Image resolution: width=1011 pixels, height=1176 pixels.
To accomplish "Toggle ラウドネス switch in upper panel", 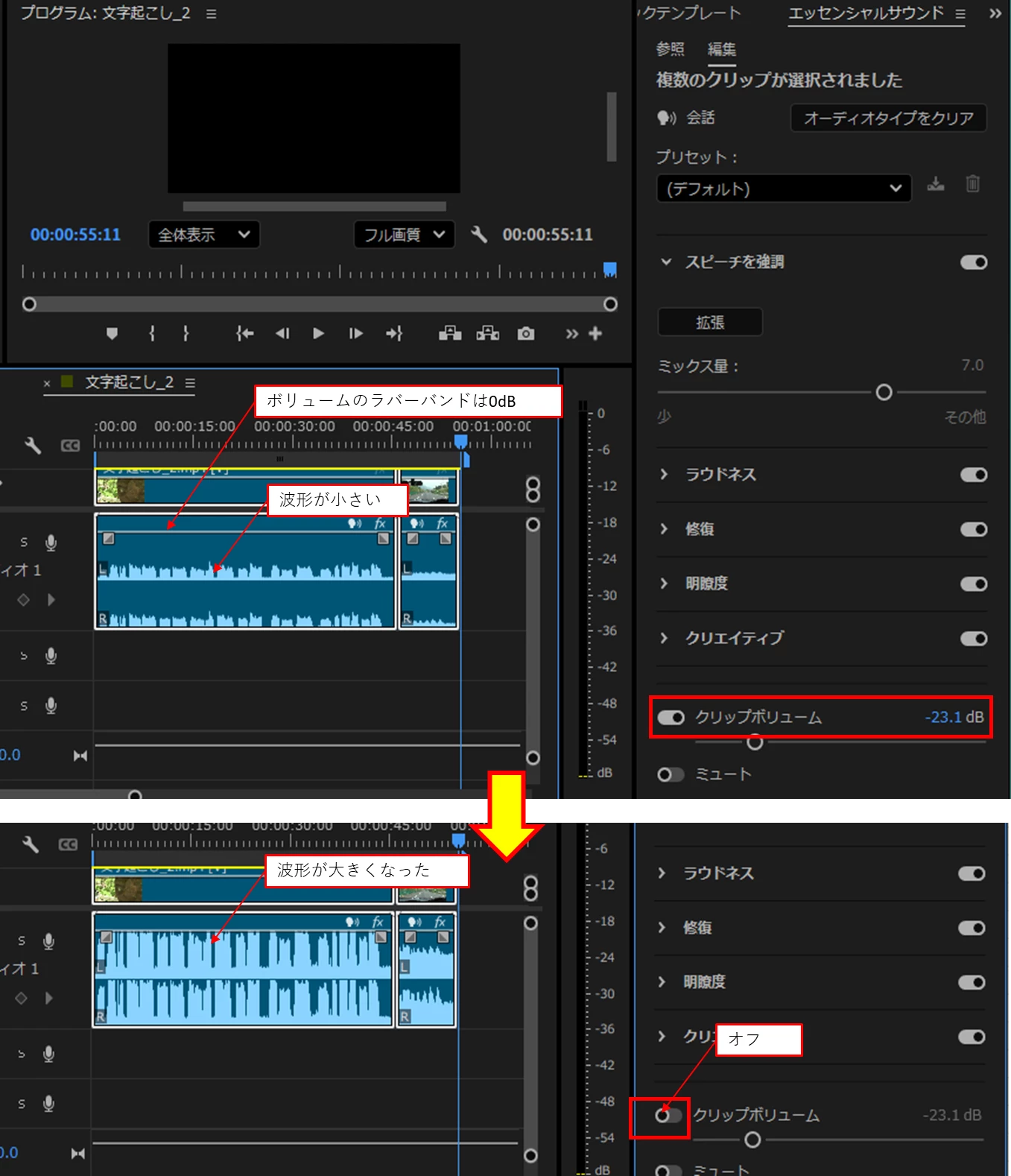I will [974, 475].
